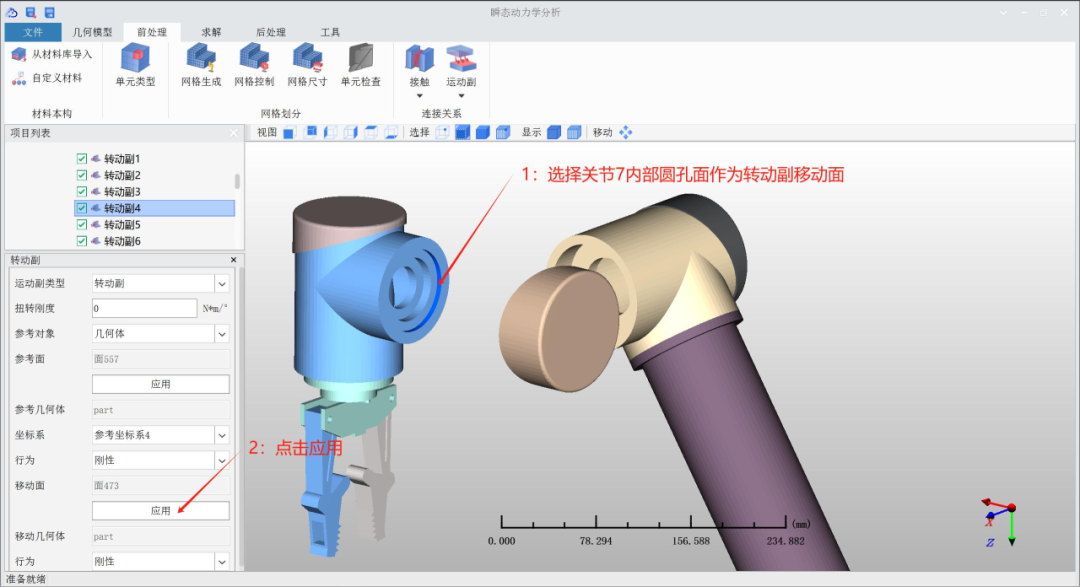Image resolution: width=1080 pixels, height=587 pixels.
Task: Close the 转动副 properties panel
Action: [x=233, y=260]
